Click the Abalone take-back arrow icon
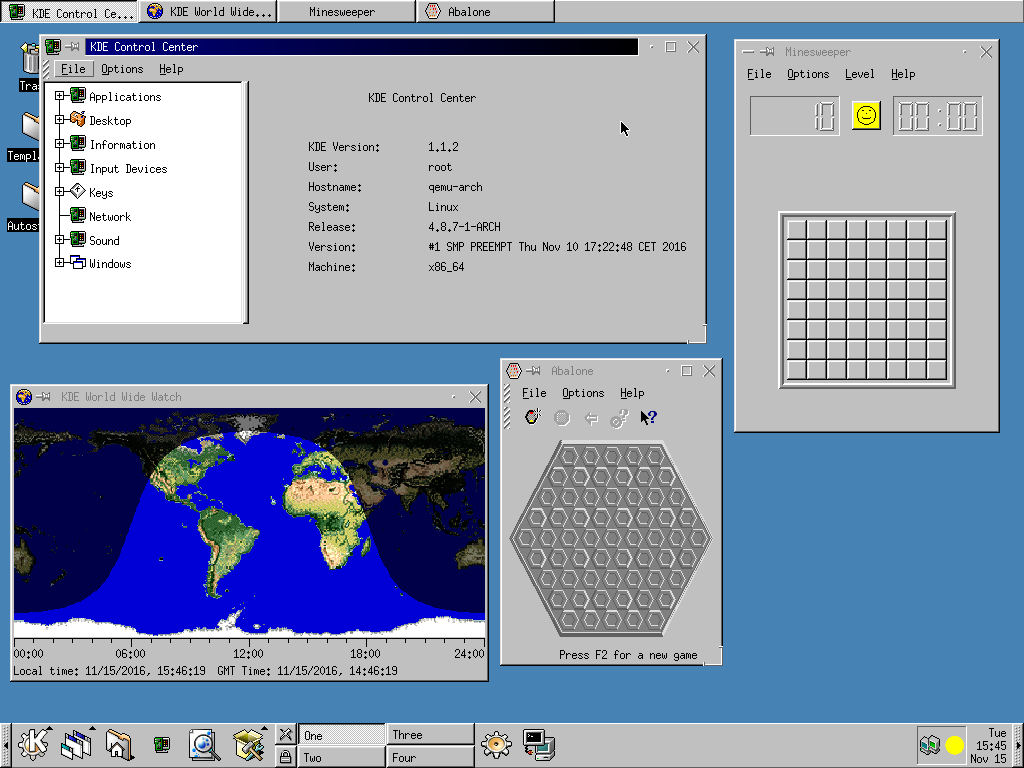This screenshot has width=1024, height=768. click(x=591, y=418)
